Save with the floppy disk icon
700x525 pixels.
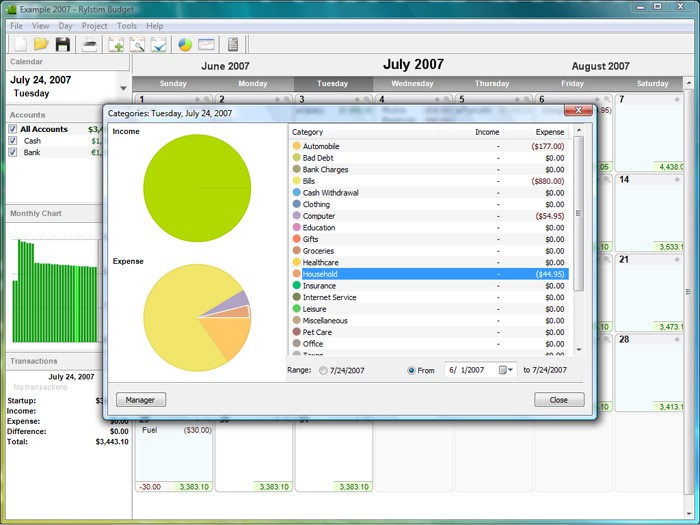[63, 44]
